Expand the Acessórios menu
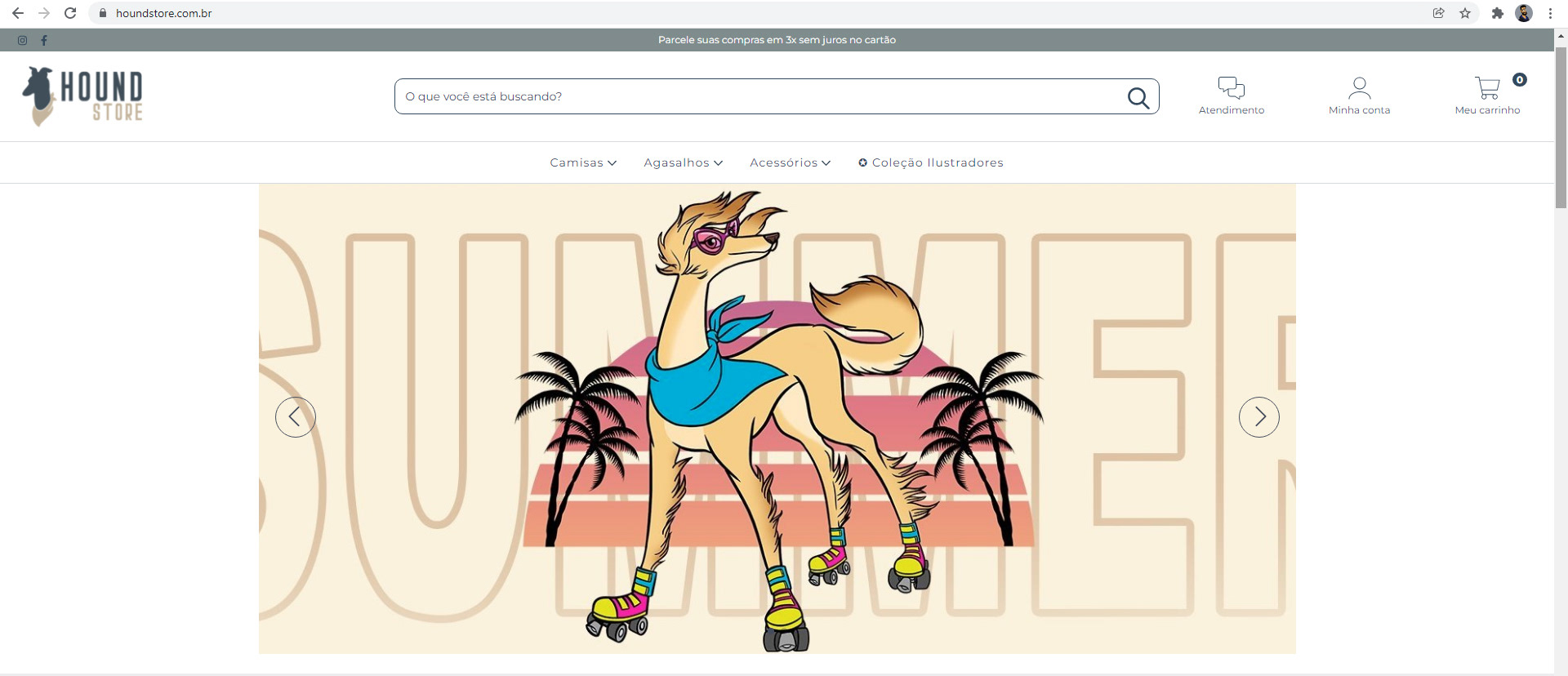Image resolution: width=1568 pixels, height=676 pixels. (x=791, y=162)
